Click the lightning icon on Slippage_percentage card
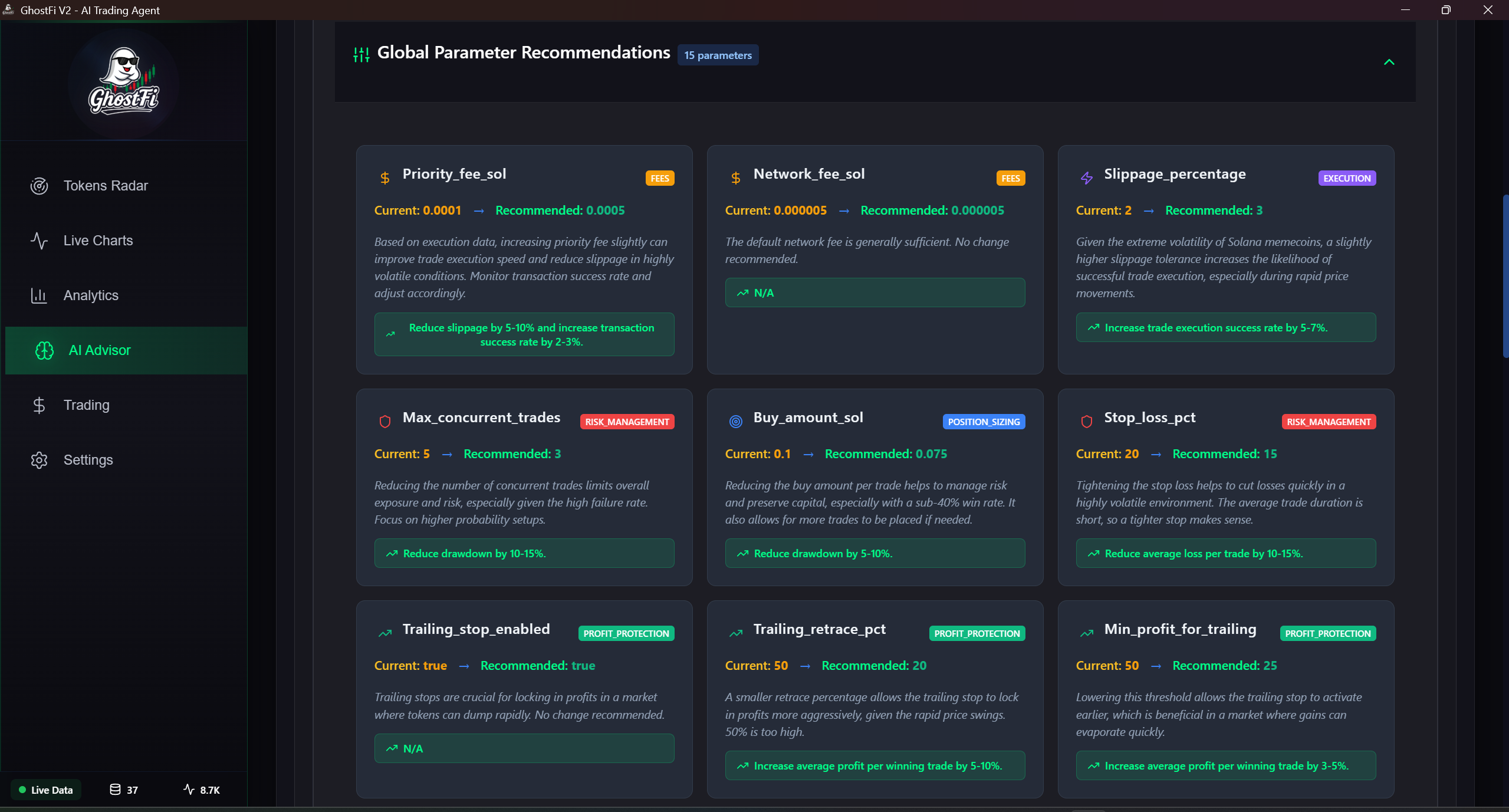Viewport: 1509px width, 812px height. (x=1087, y=177)
